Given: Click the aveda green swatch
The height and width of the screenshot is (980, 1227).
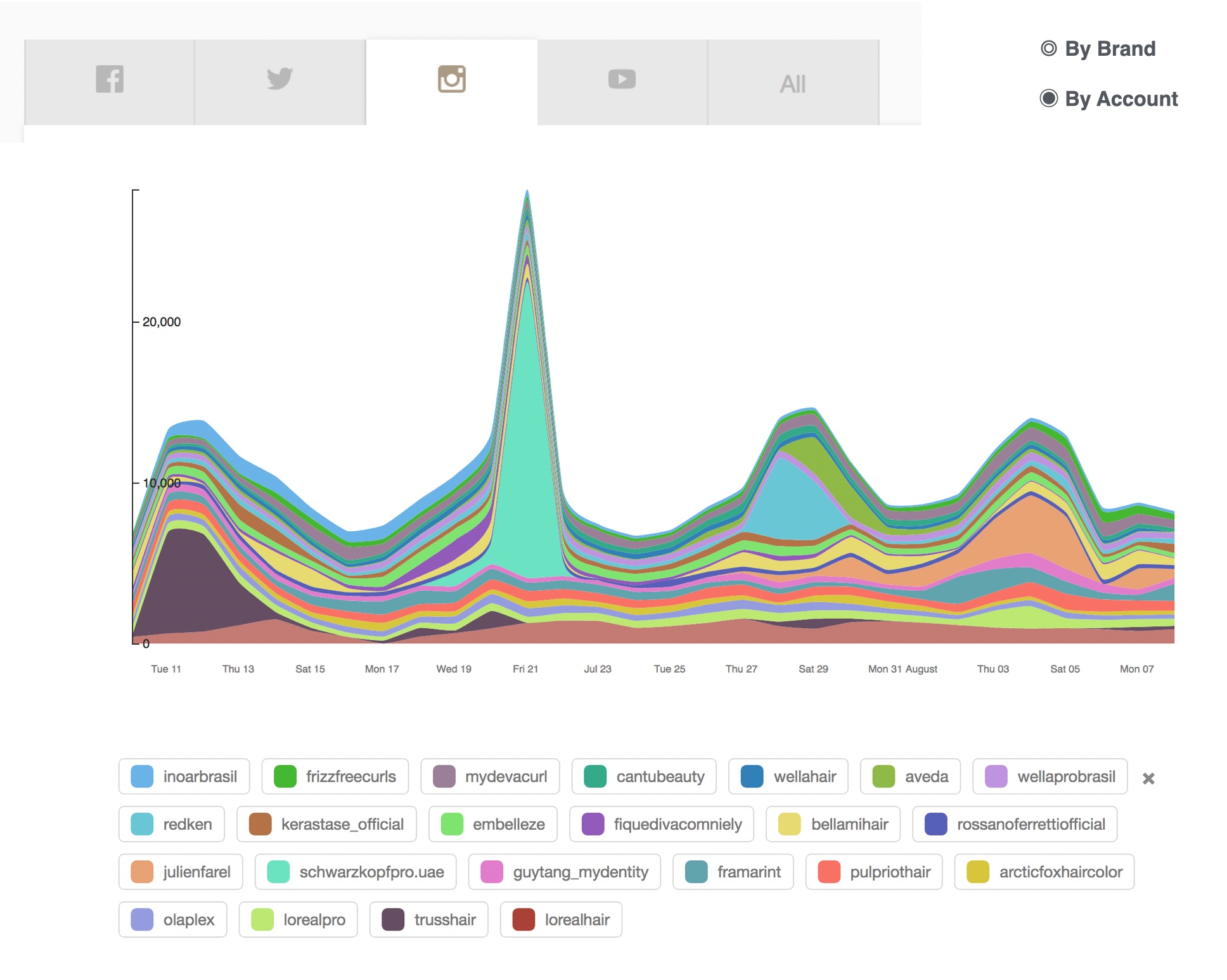Looking at the screenshot, I should 883,777.
